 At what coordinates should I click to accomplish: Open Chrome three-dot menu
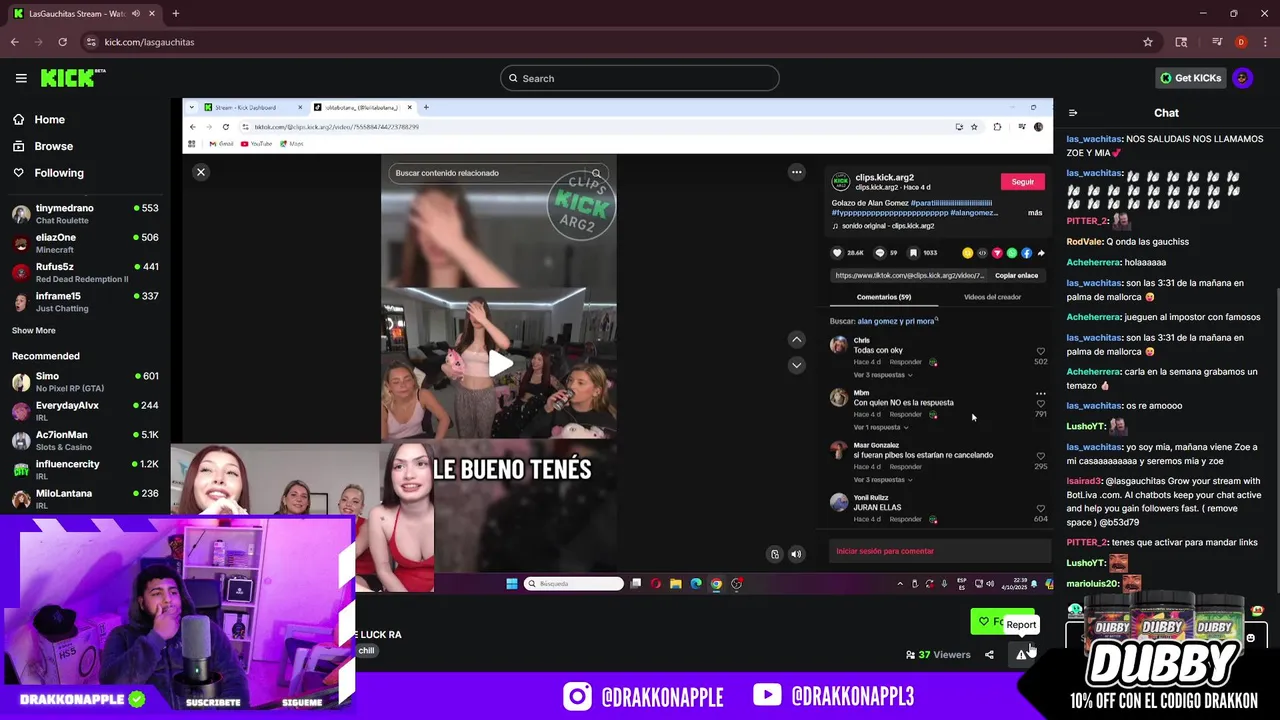1265,42
